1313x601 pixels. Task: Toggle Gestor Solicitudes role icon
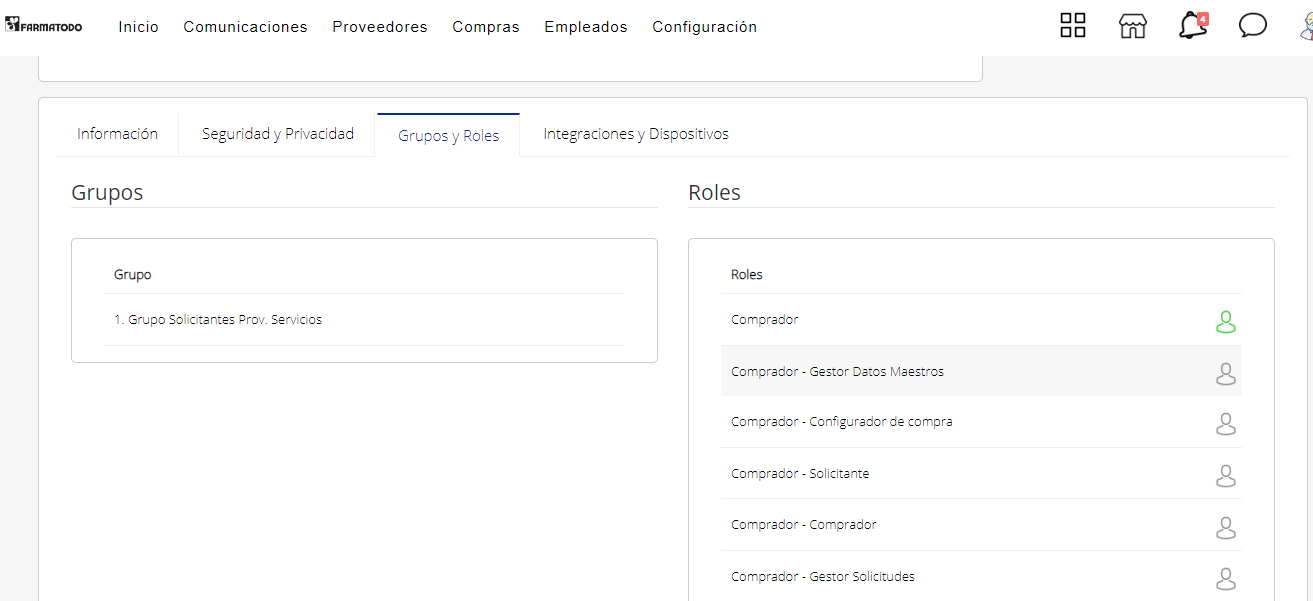(1225, 578)
